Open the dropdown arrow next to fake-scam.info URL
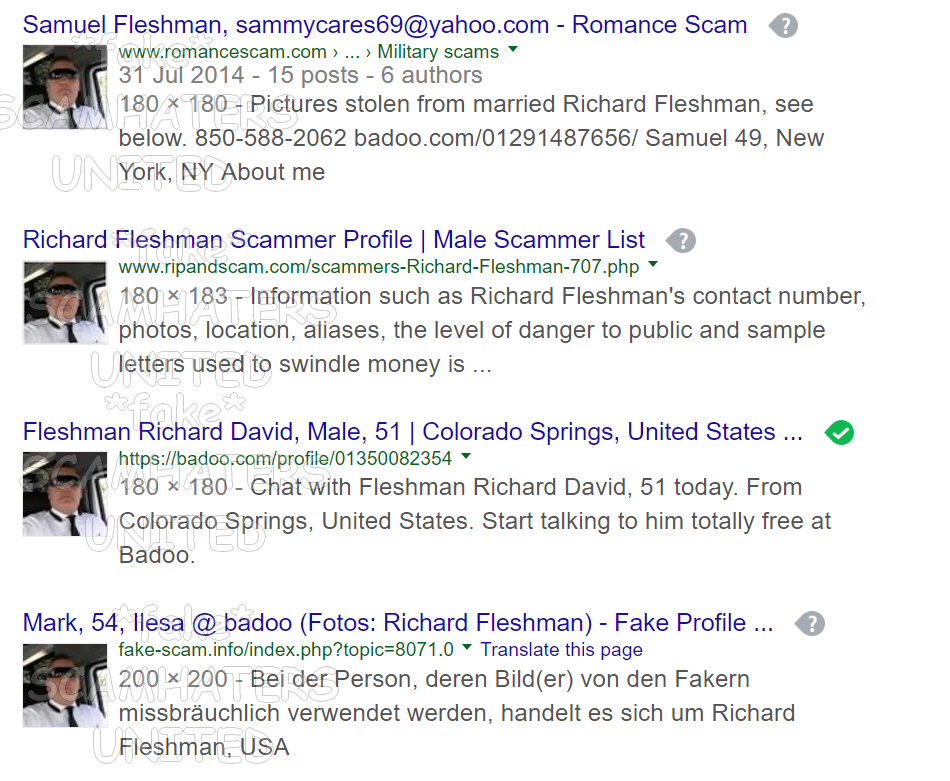 [466, 649]
